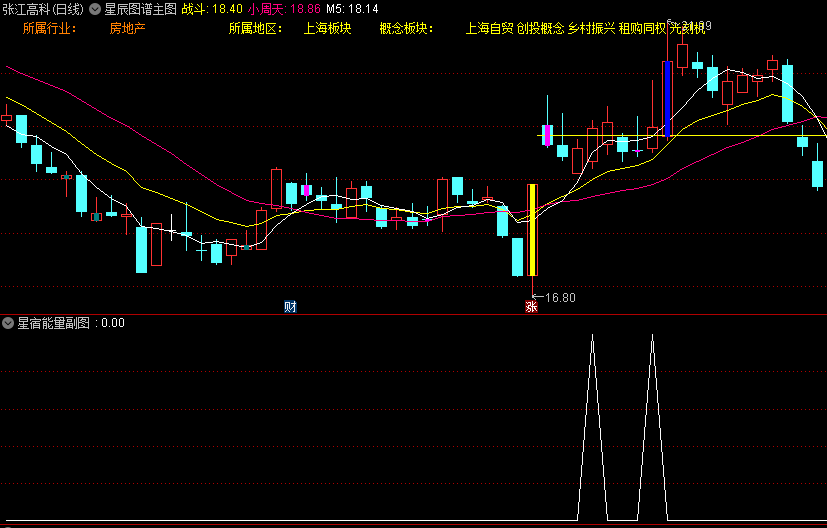Click the yellow highlighted limit-up candlestick
The height and width of the screenshot is (528, 827).
pos(533,230)
